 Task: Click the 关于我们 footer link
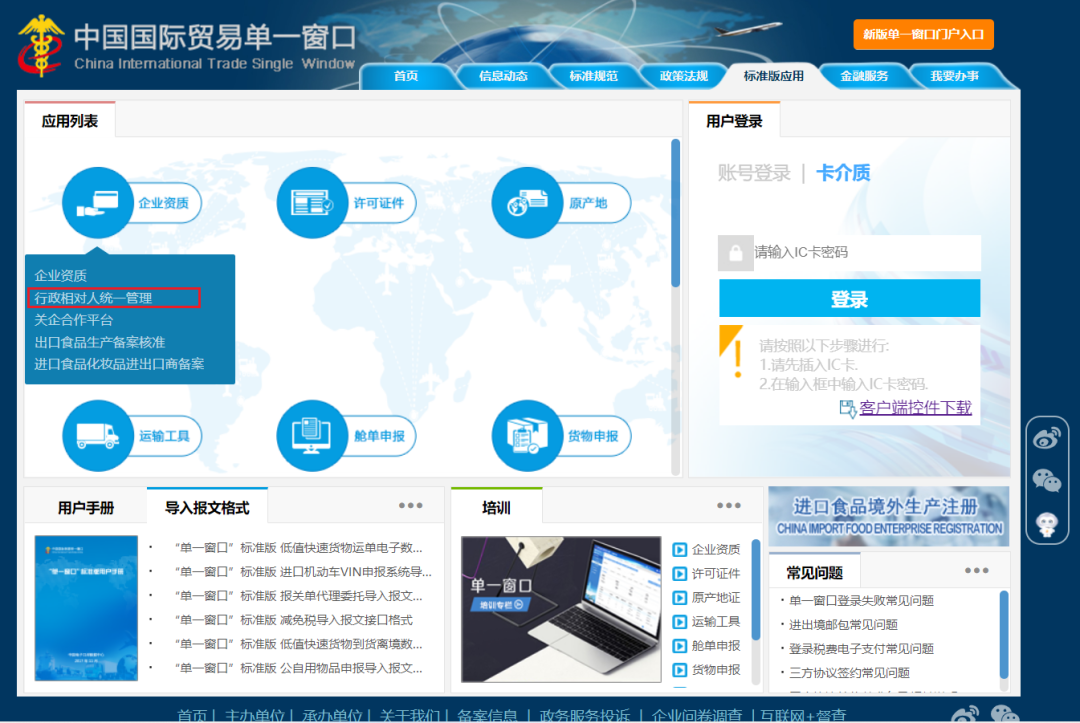tap(410, 715)
